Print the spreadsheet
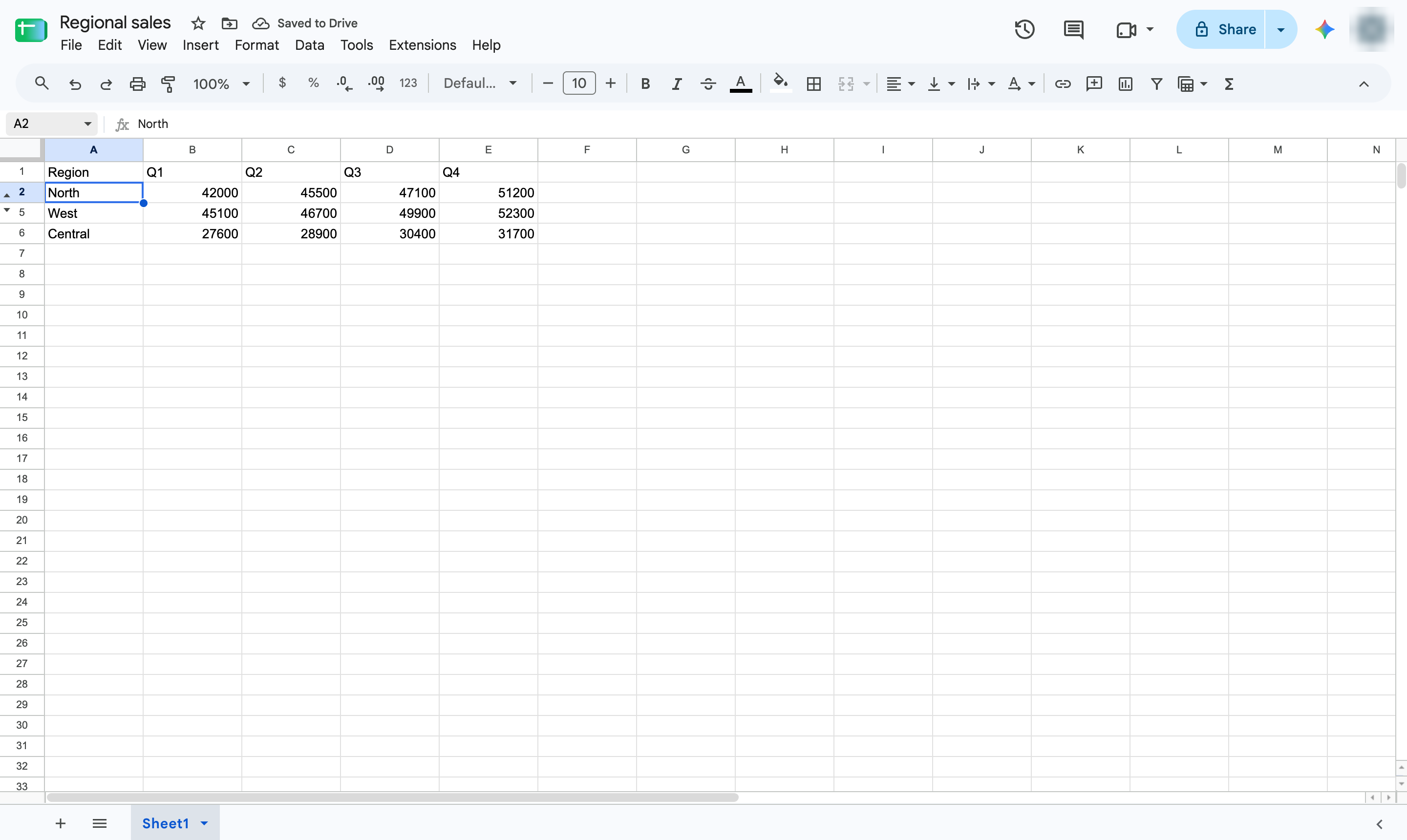 tap(138, 84)
